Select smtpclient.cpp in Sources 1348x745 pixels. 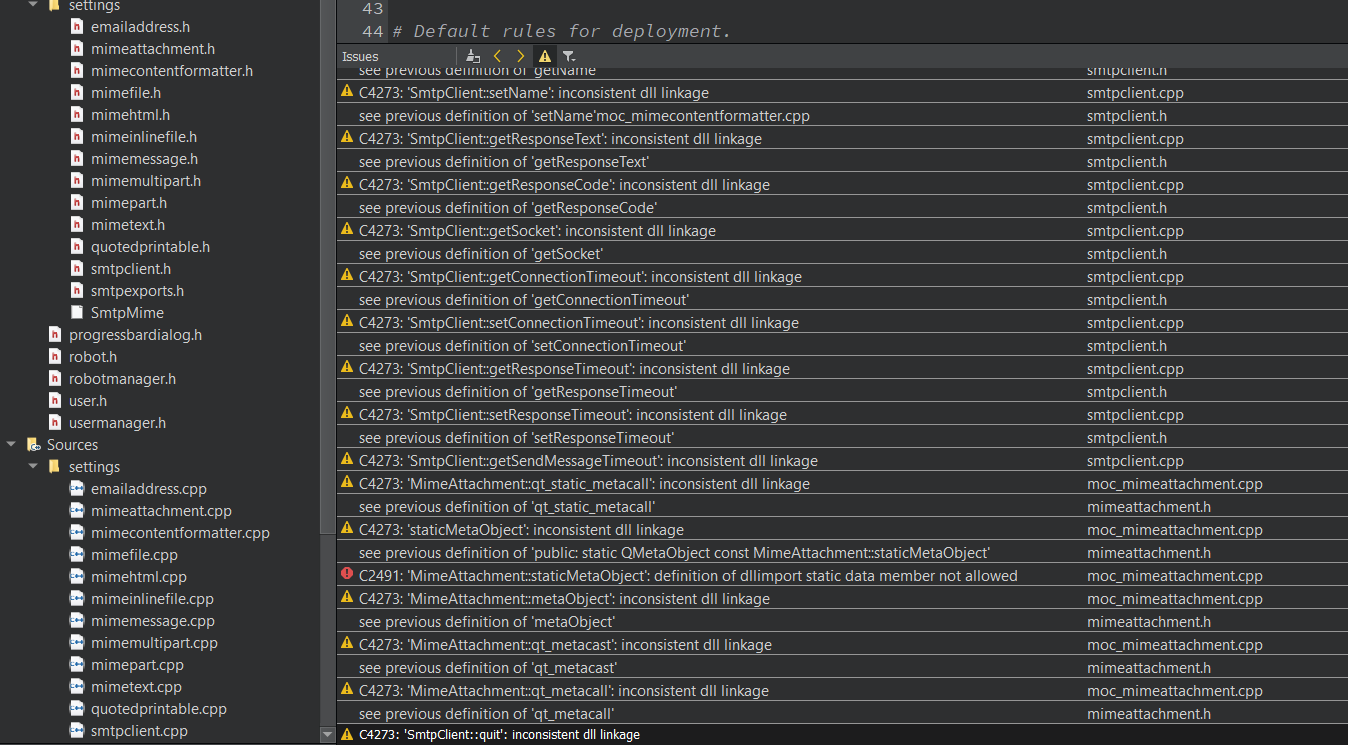[x=139, y=731]
